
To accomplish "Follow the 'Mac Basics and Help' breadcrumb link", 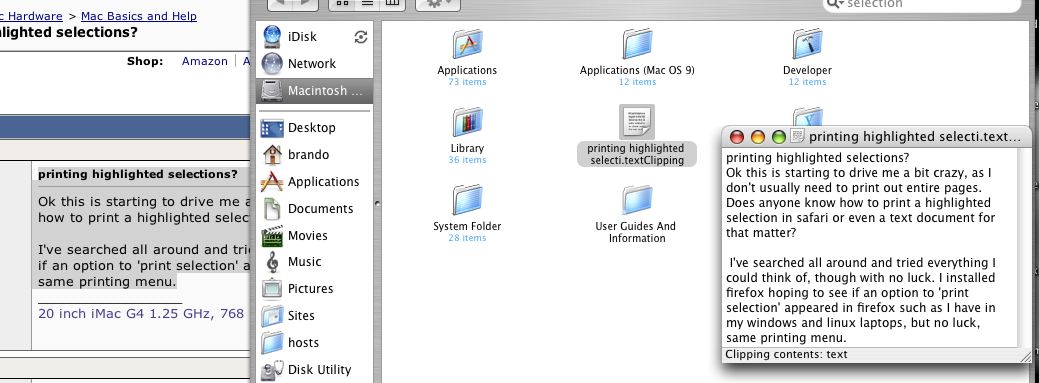I will coord(138,16).
